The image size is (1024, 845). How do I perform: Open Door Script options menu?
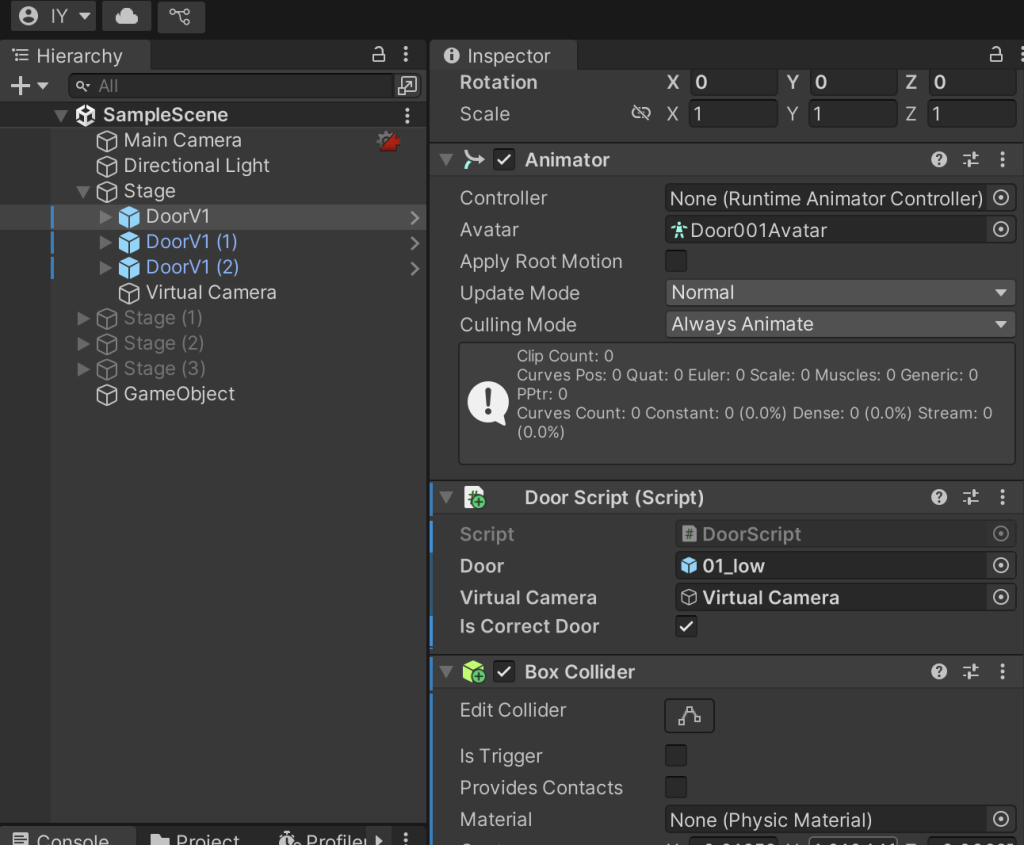(1002, 498)
